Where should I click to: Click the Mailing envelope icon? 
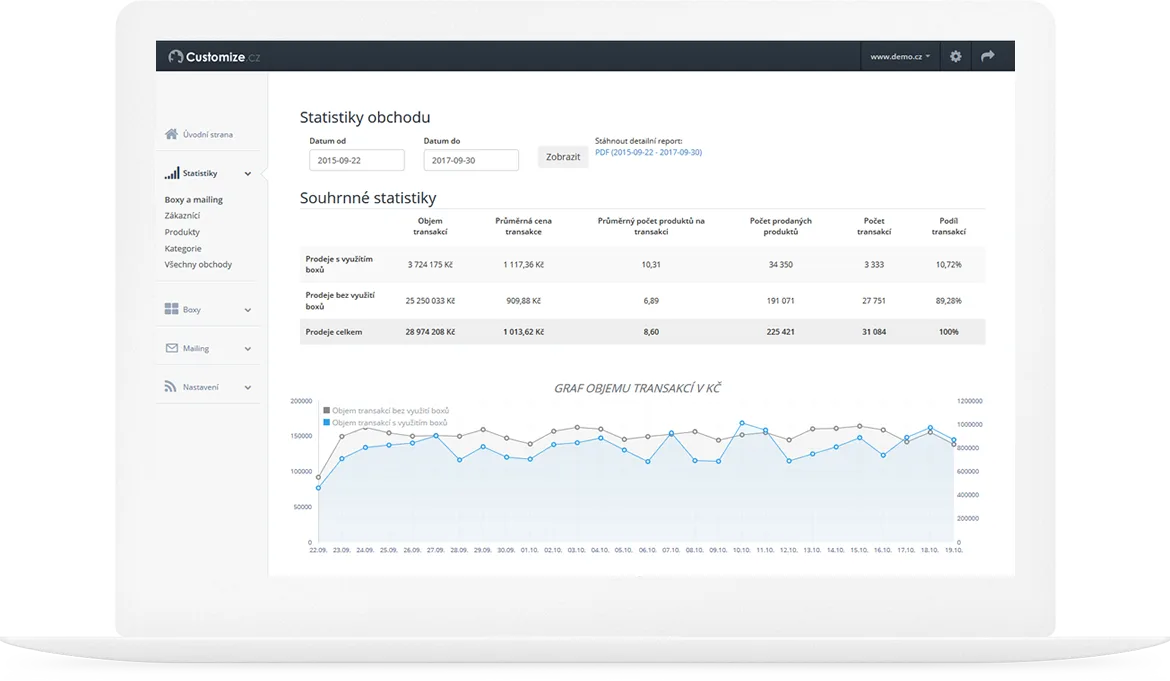pos(172,348)
